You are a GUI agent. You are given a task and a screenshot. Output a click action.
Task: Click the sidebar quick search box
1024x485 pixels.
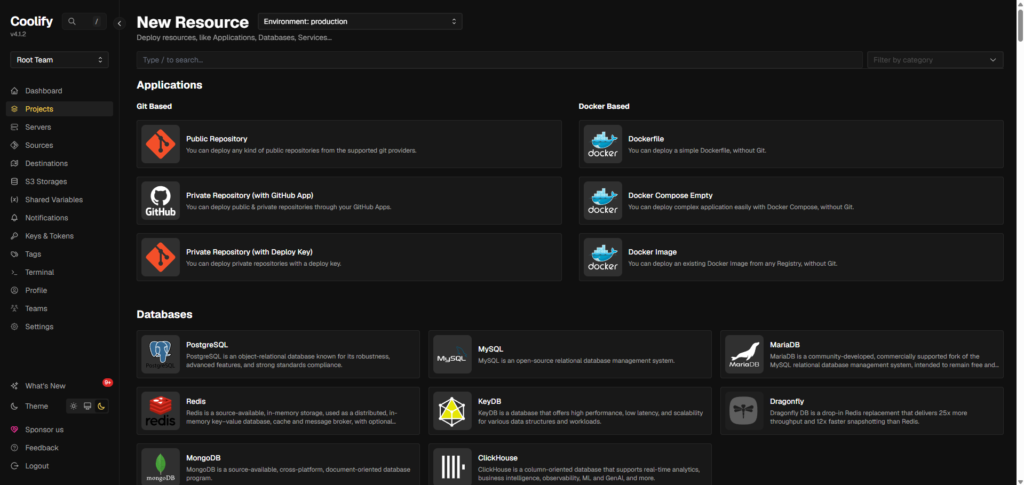point(84,22)
